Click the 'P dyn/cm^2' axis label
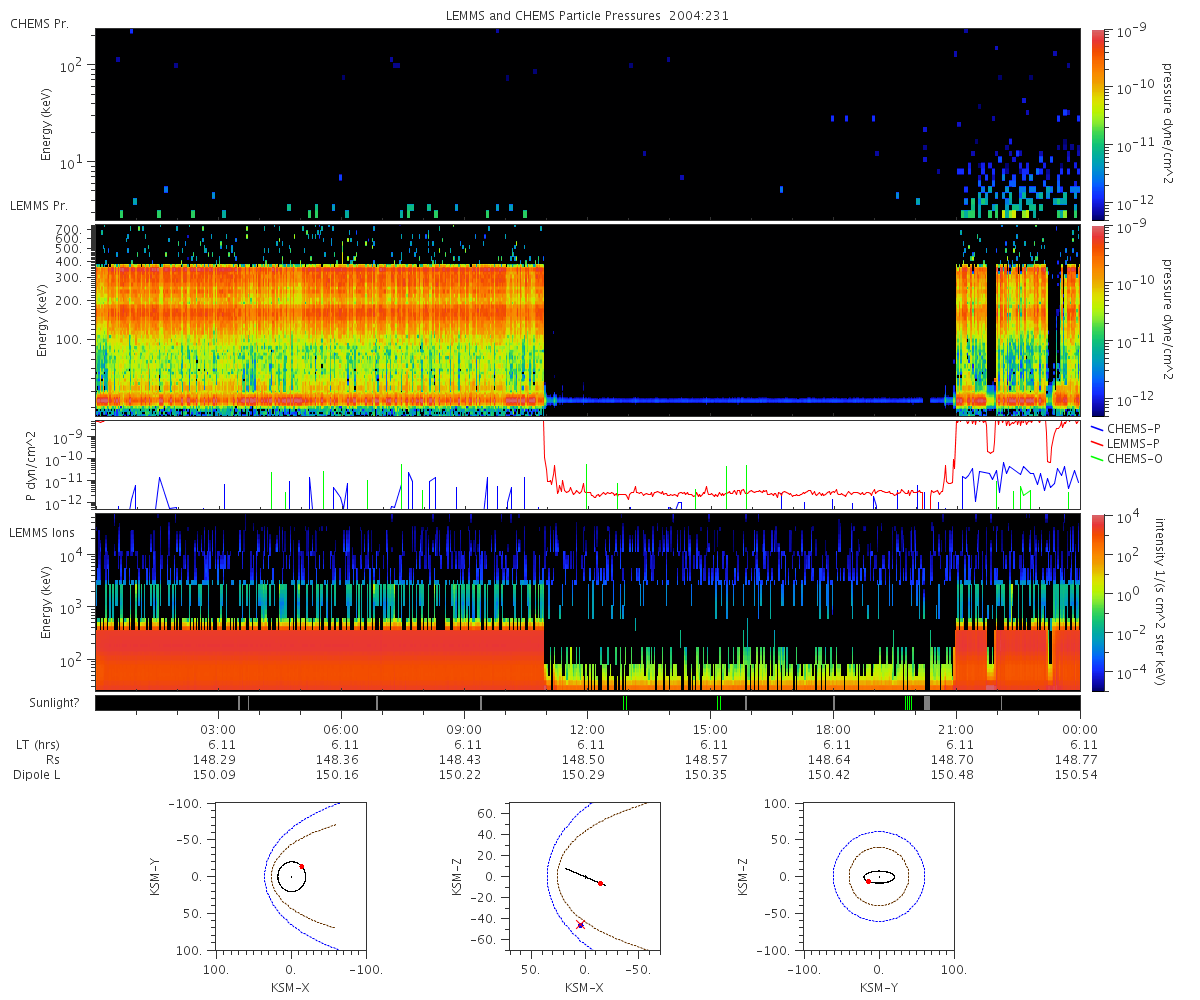This screenshot has height=1000, width=1200. pos(31,467)
